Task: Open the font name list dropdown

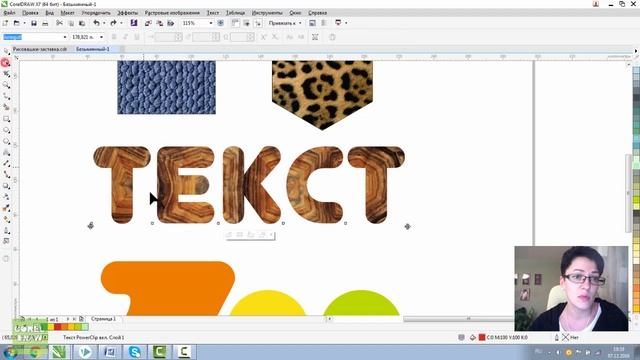Action: [x=64, y=37]
